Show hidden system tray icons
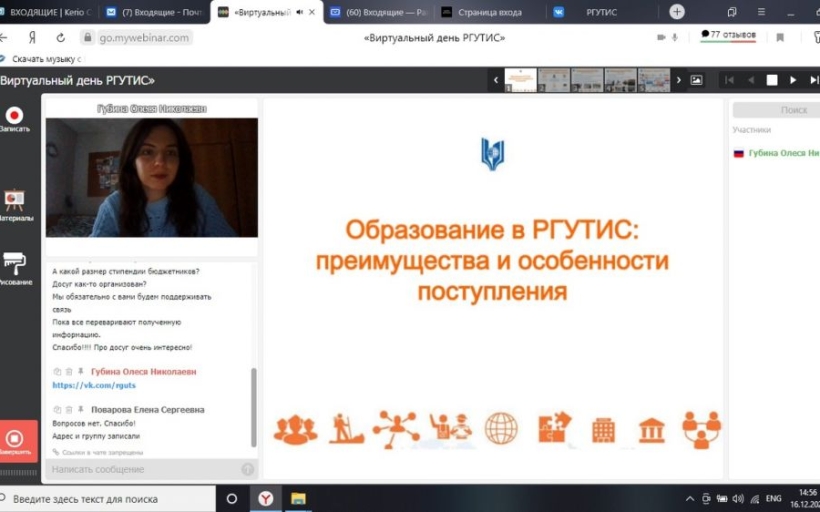820x512 pixels. (x=690, y=499)
